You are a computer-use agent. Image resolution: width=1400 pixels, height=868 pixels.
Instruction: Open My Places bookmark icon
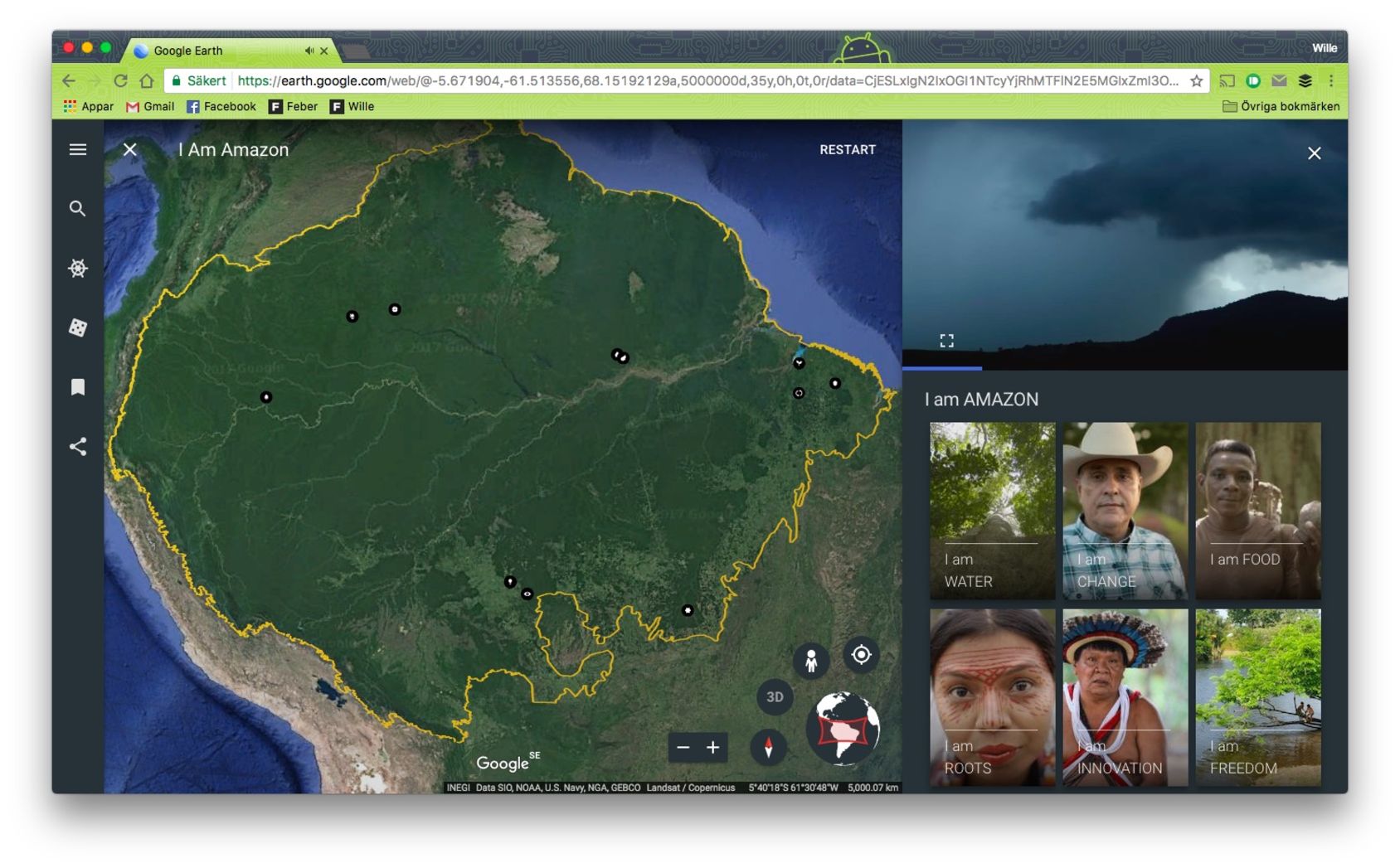click(78, 387)
